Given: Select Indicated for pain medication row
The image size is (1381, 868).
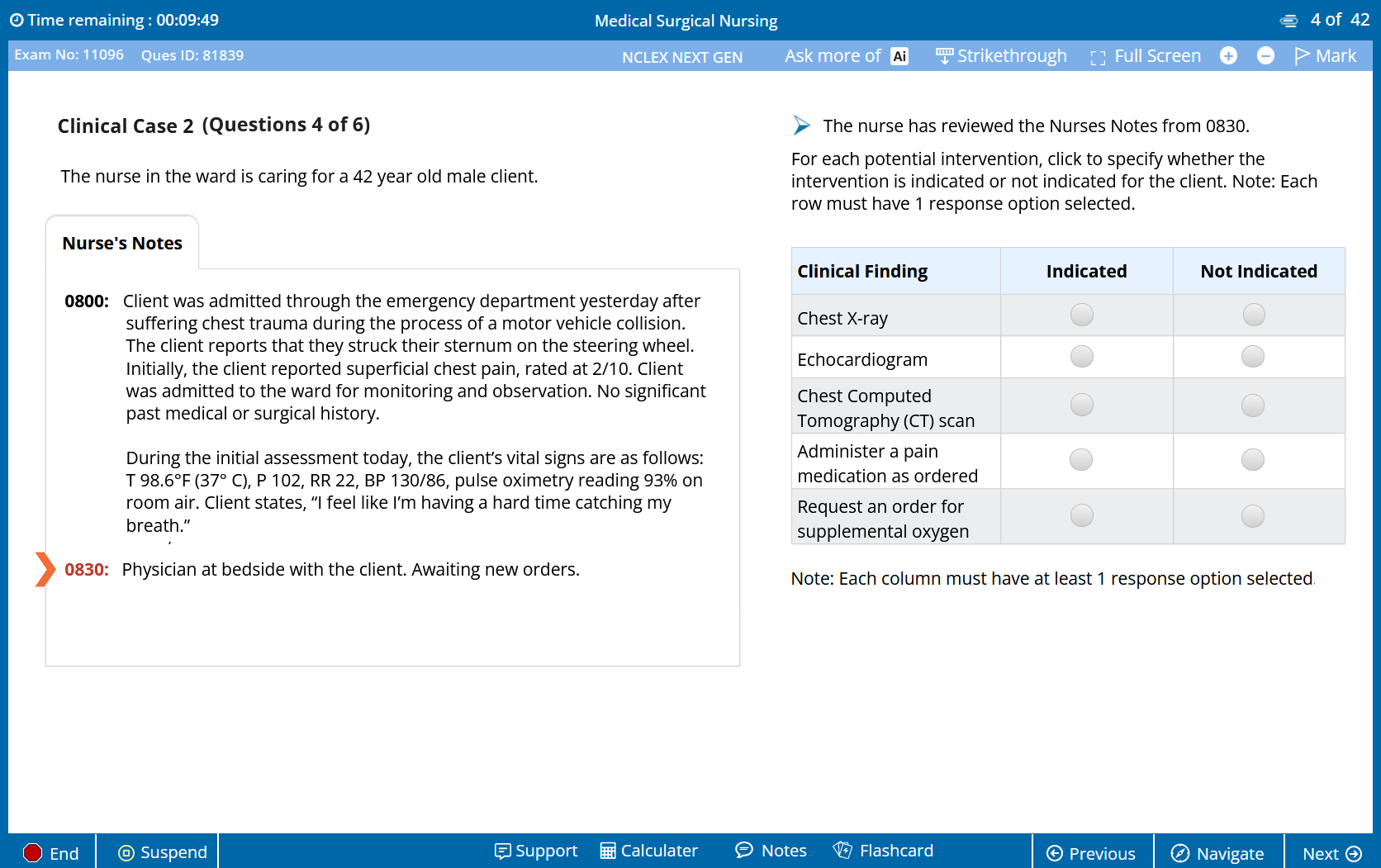Looking at the screenshot, I should click(1081, 459).
